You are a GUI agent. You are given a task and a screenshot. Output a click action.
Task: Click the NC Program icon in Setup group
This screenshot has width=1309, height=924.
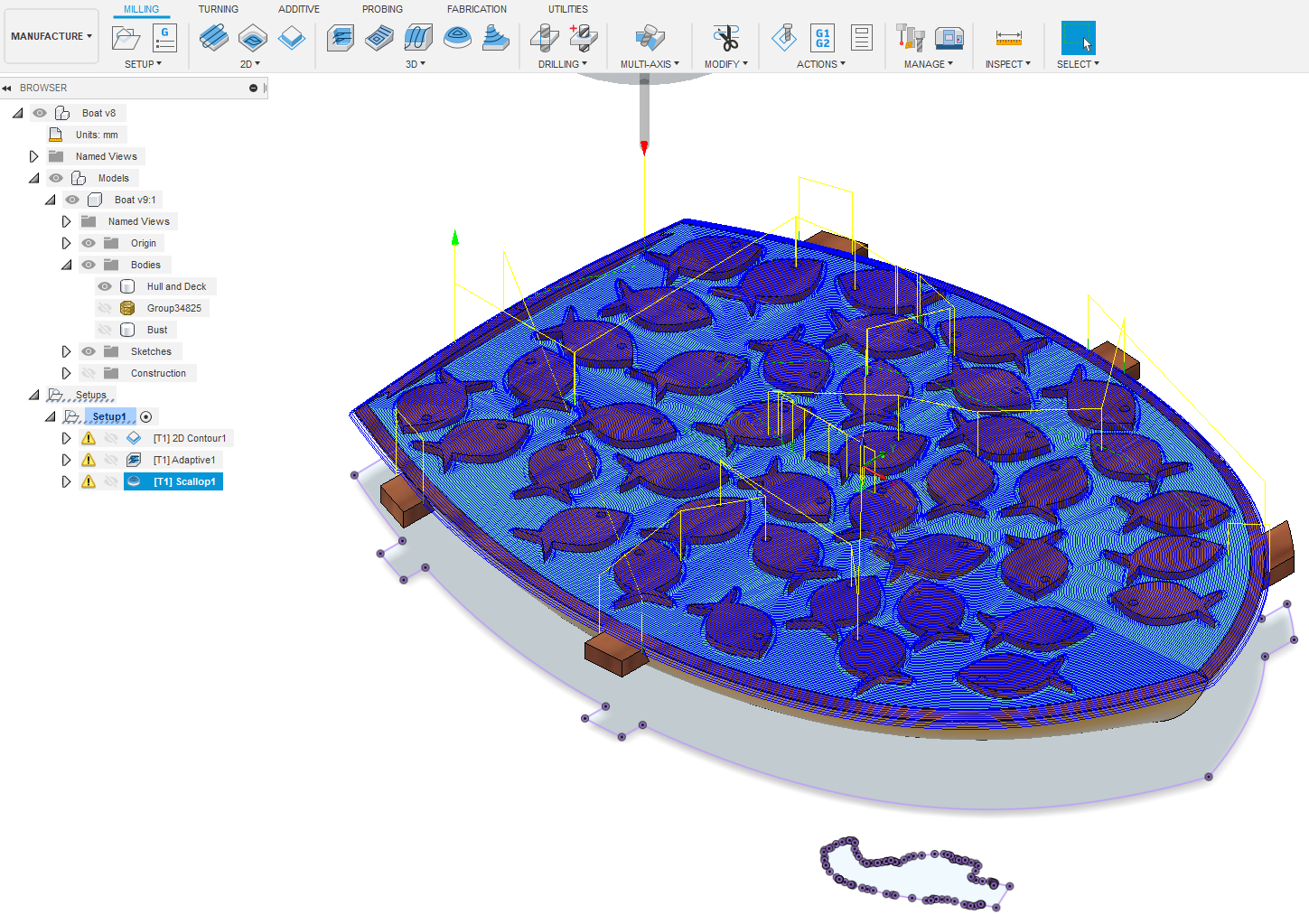point(165,38)
